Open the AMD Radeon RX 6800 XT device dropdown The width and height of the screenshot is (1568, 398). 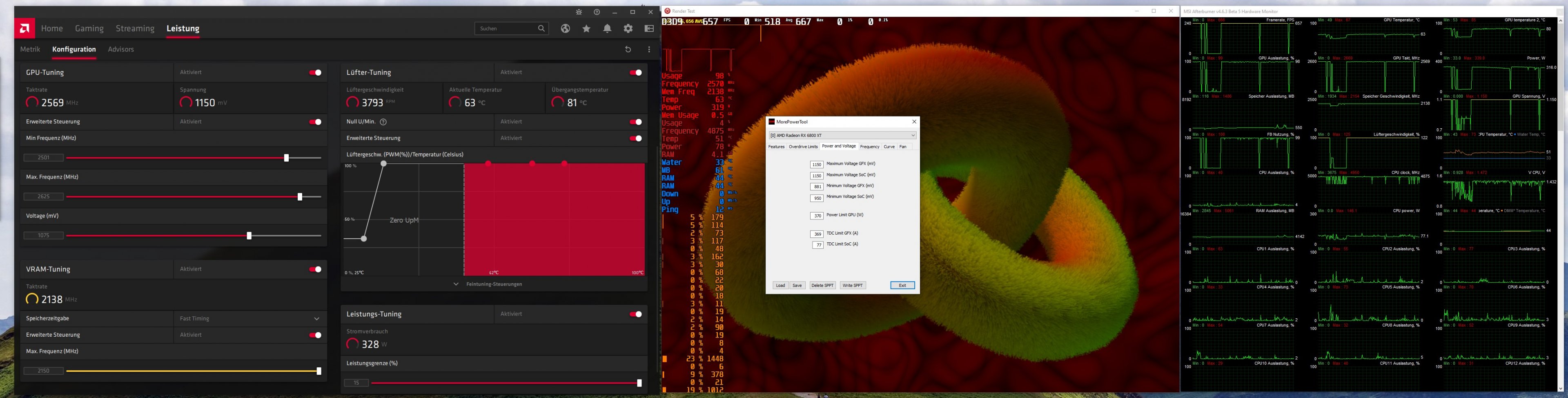[x=842, y=135]
